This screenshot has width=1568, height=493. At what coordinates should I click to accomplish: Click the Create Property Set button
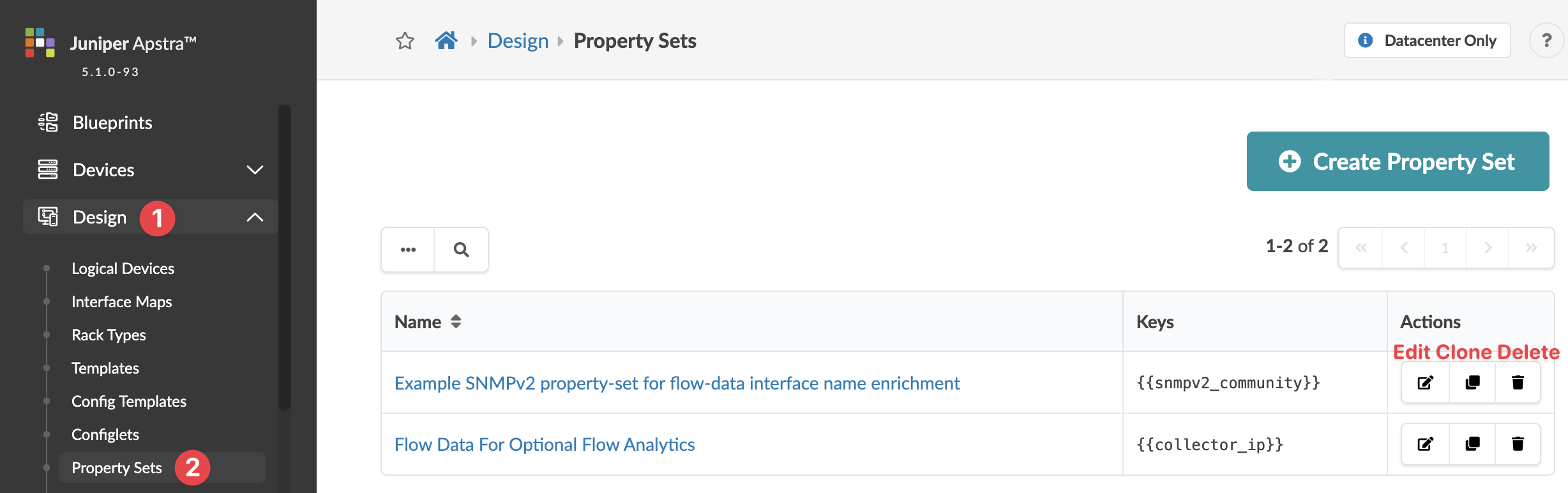(x=1398, y=162)
